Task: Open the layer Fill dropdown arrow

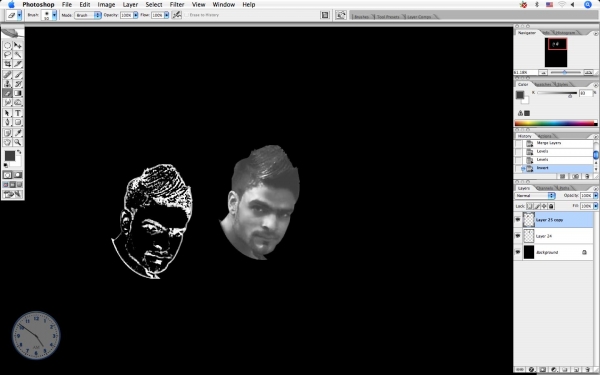Action: coord(595,206)
